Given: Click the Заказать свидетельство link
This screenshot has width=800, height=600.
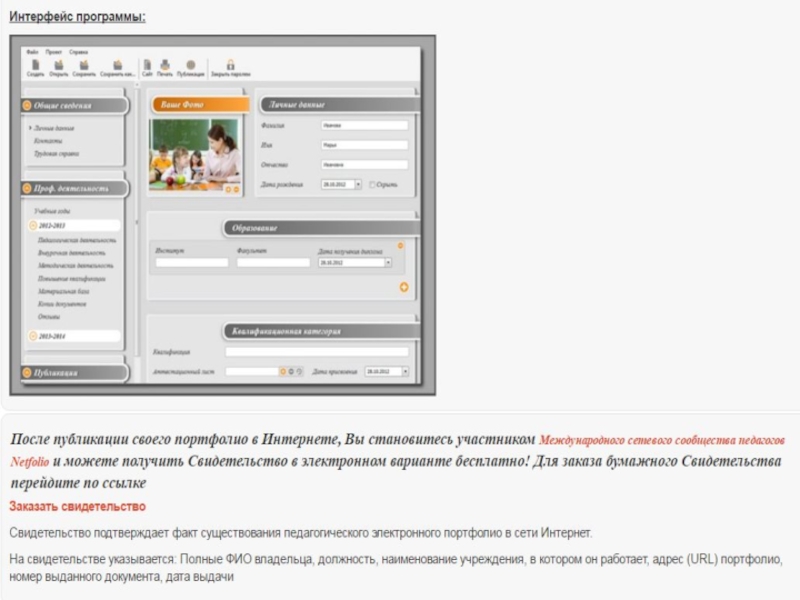Looking at the screenshot, I should coord(77,507).
